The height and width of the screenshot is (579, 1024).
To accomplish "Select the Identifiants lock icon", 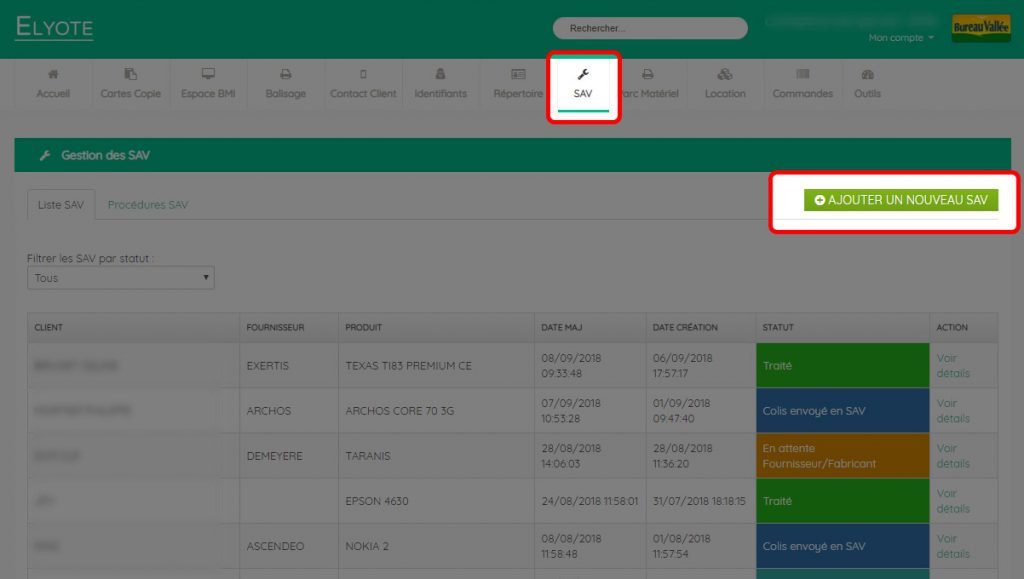I will (440, 74).
